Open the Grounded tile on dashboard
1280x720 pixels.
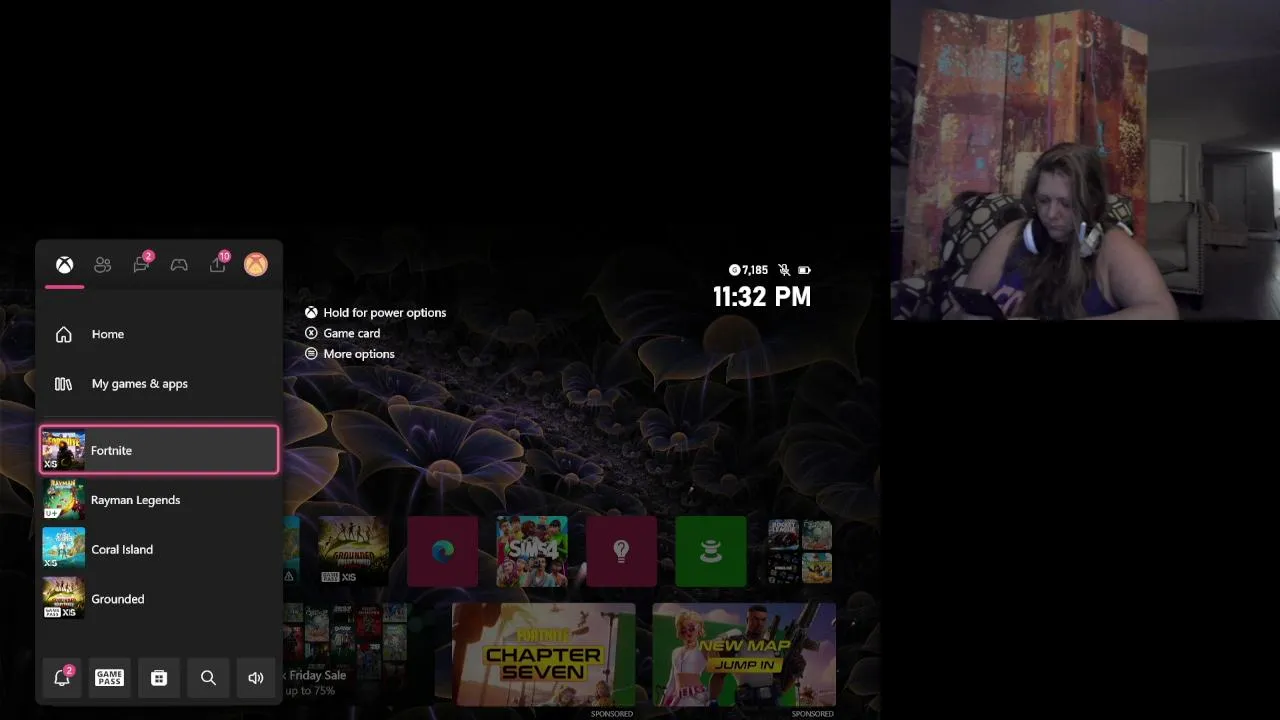(x=353, y=551)
